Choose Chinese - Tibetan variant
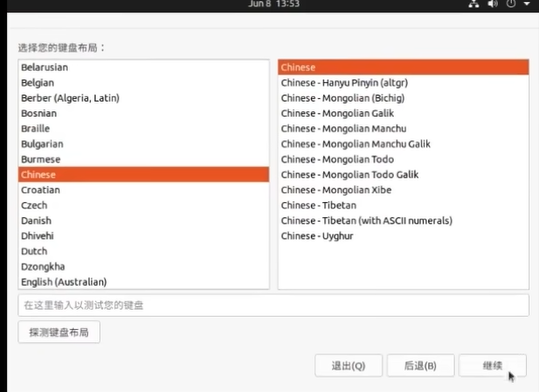The width and height of the screenshot is (539, 392). coord(403,205)
